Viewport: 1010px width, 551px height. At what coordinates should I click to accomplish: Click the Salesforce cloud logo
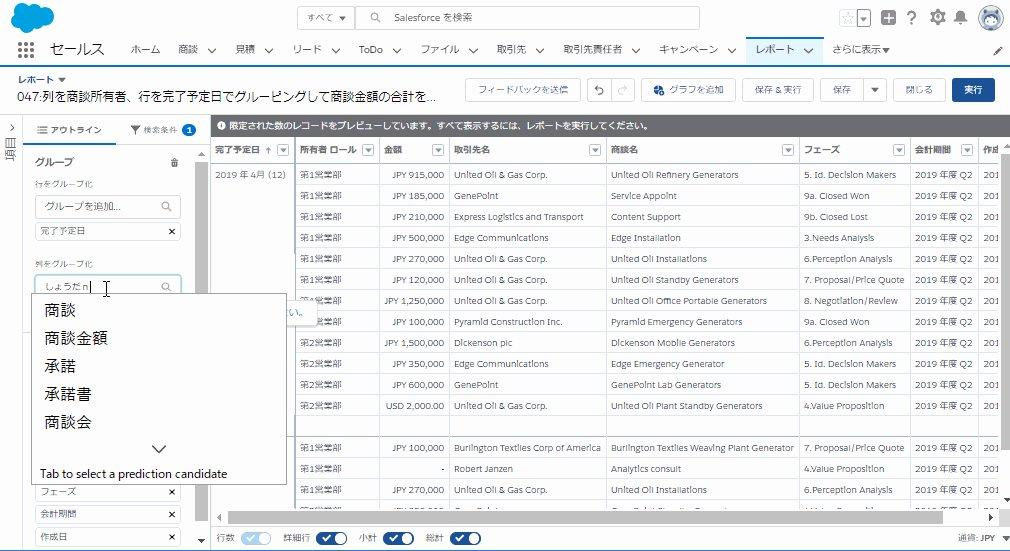coord(32,17)
